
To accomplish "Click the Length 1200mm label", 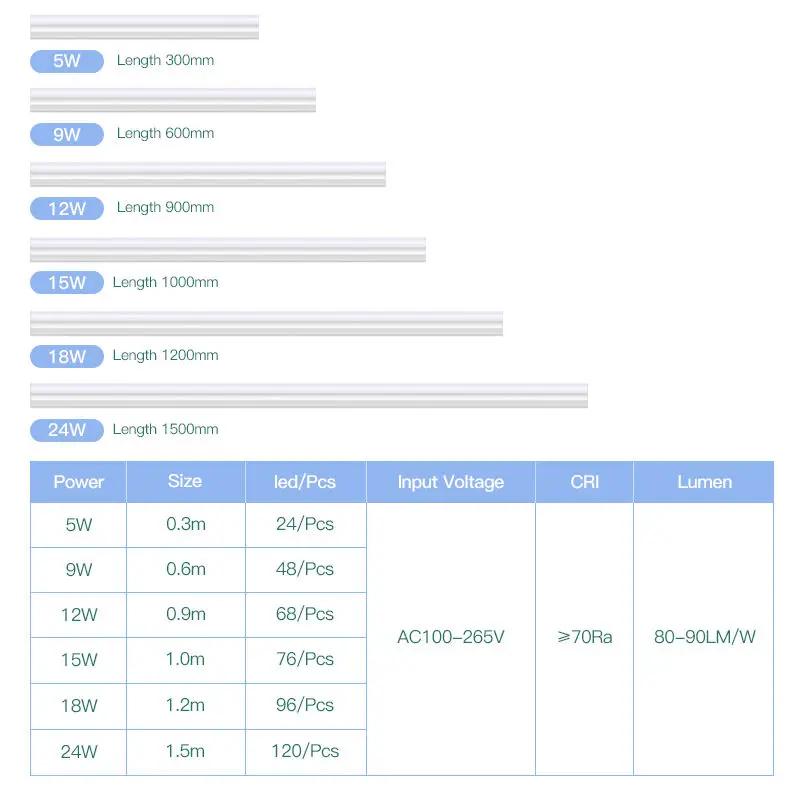I will (165, 355).
